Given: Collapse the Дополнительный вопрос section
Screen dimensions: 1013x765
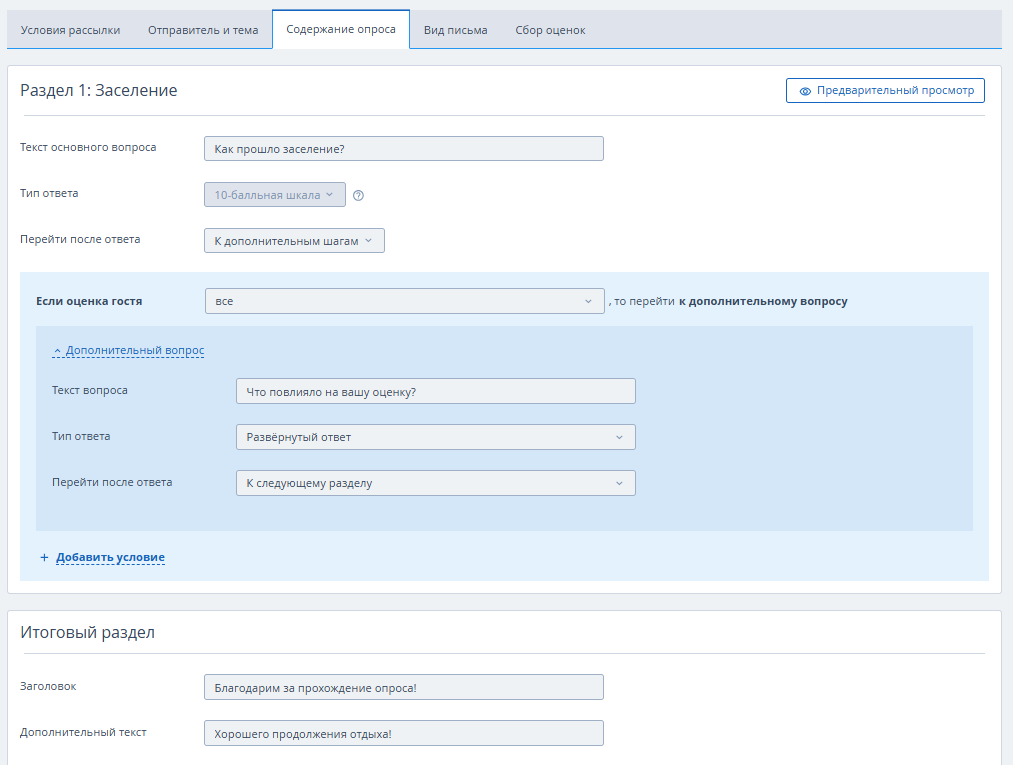Looking at the screenshot, I should 129,350.
